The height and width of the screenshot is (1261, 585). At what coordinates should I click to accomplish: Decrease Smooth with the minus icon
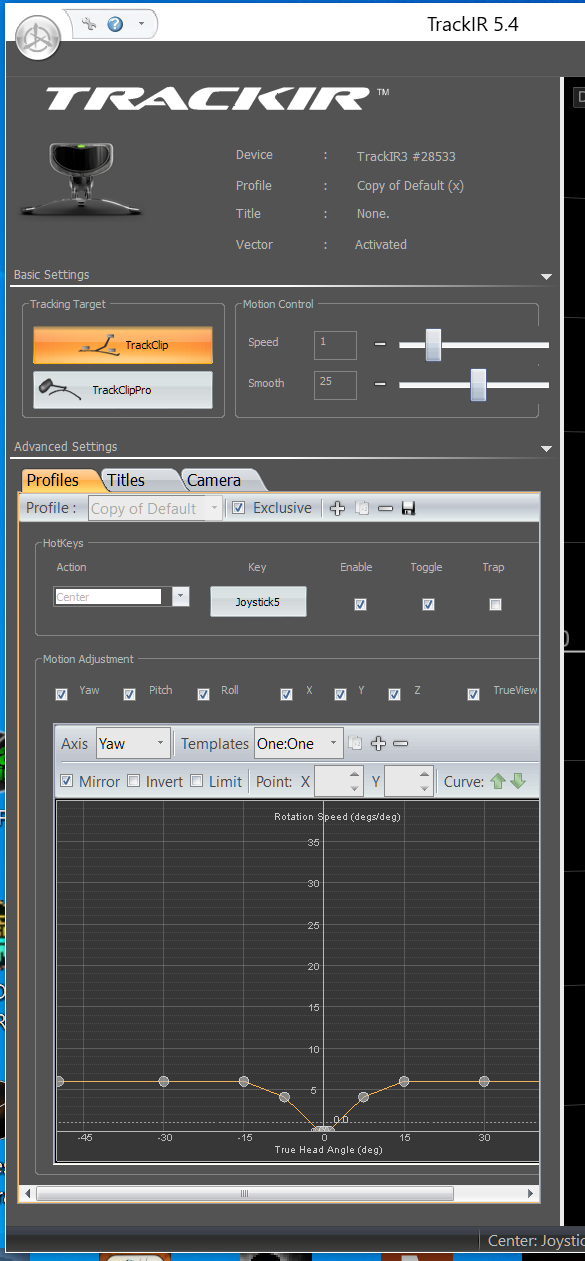pyautogui.click(x=380, y=384)
